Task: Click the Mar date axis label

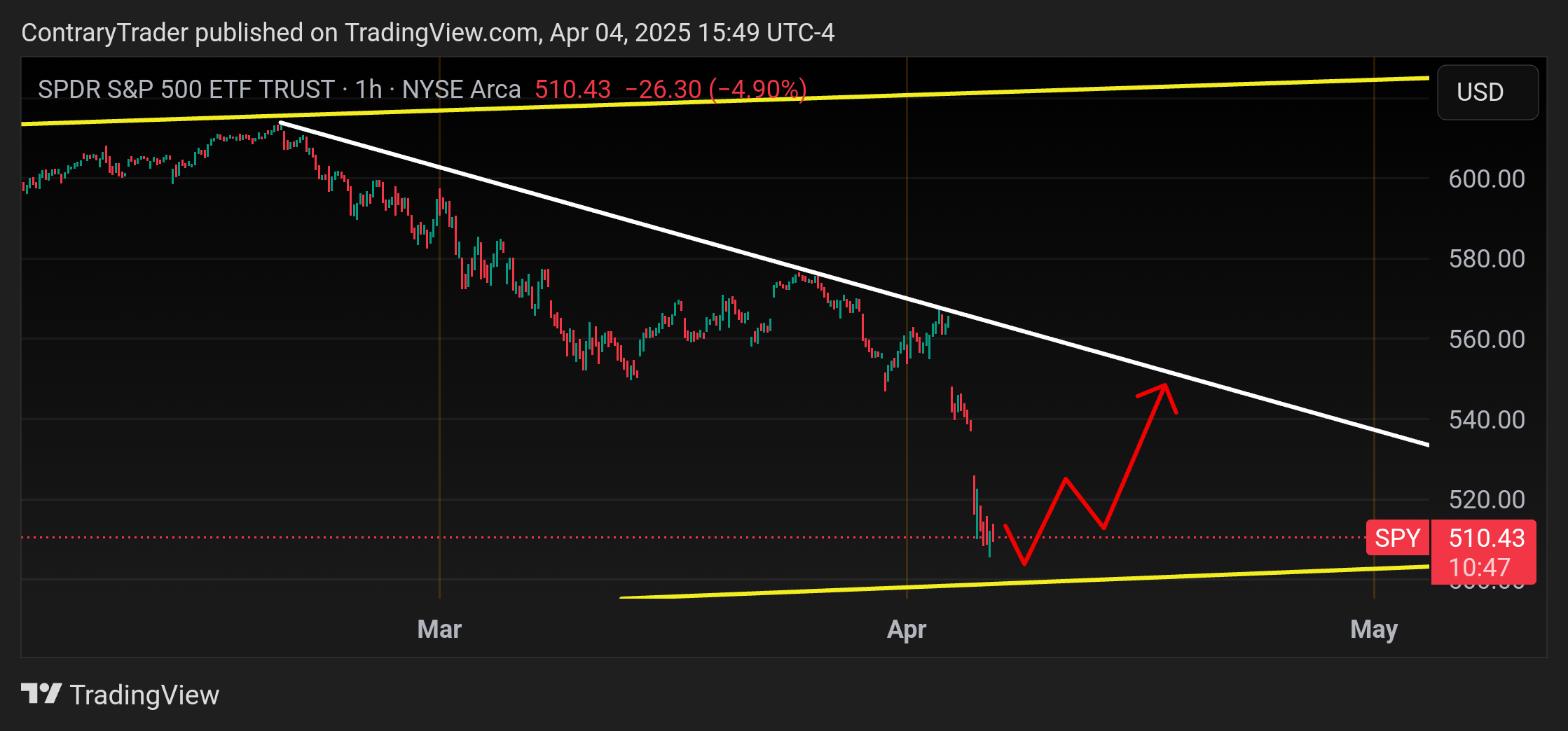Action: [439, 629]
